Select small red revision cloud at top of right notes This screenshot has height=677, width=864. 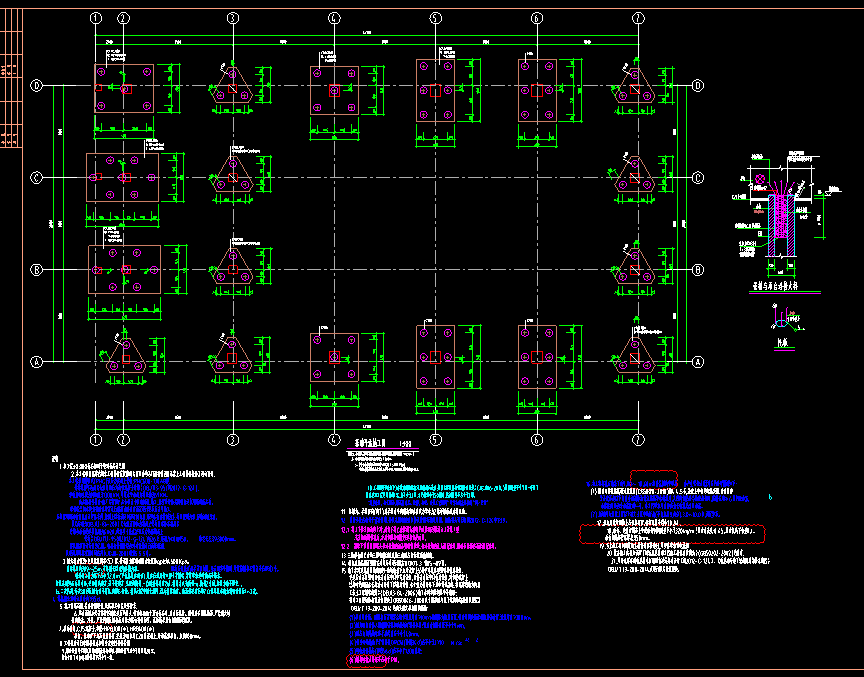(x=653, y=479)
